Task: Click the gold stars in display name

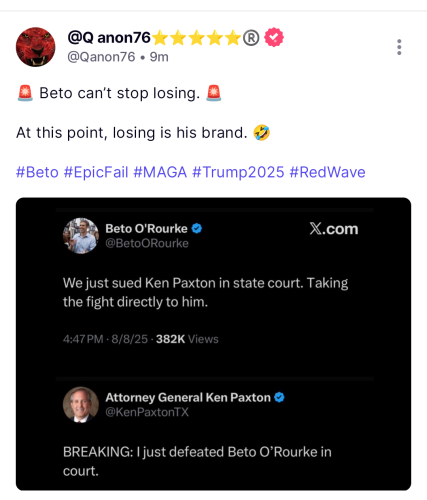Action: pyautogui.click(x=197, y=38)
